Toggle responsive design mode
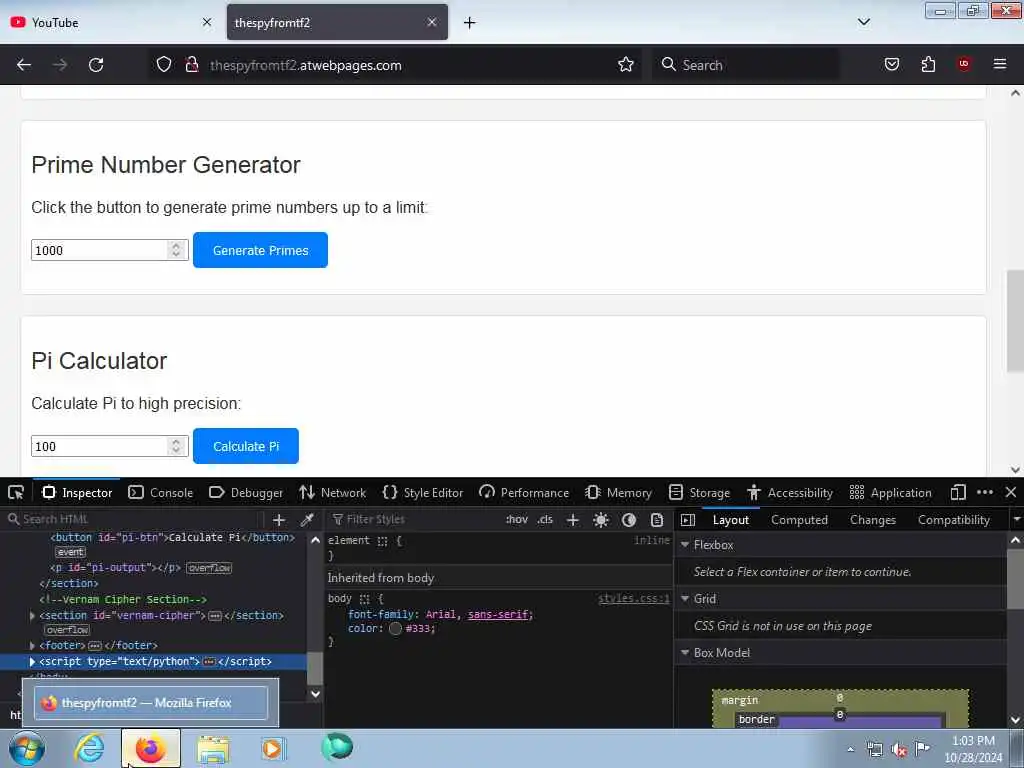 tap(958, 492)
